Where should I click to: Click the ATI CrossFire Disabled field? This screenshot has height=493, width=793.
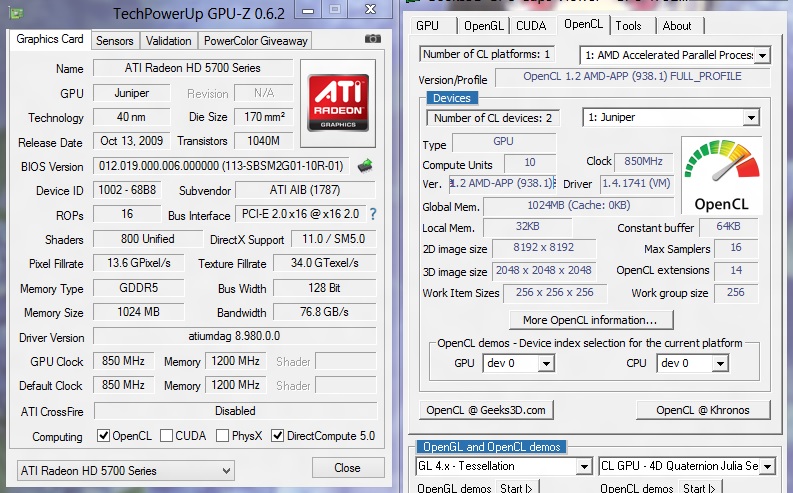235,411
